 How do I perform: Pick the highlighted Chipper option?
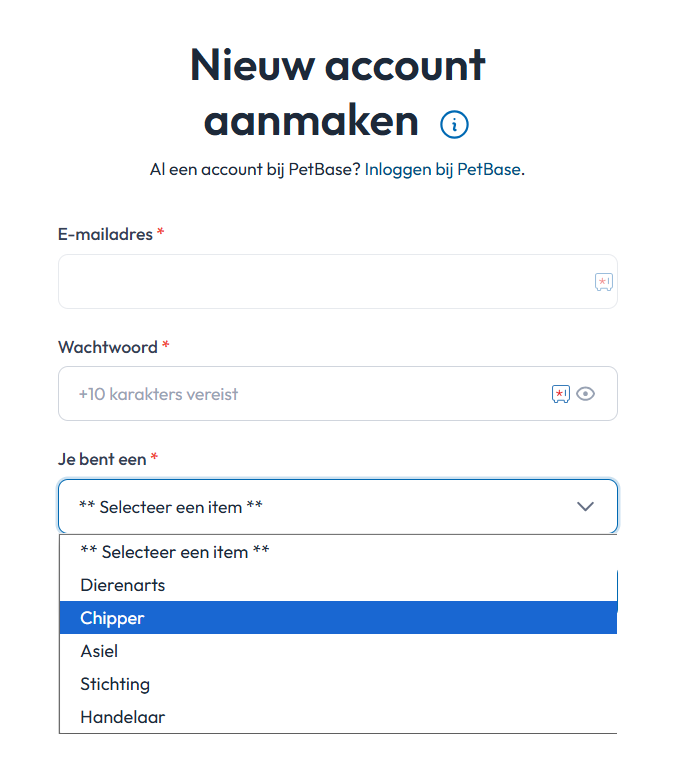(x=113, y=618)
